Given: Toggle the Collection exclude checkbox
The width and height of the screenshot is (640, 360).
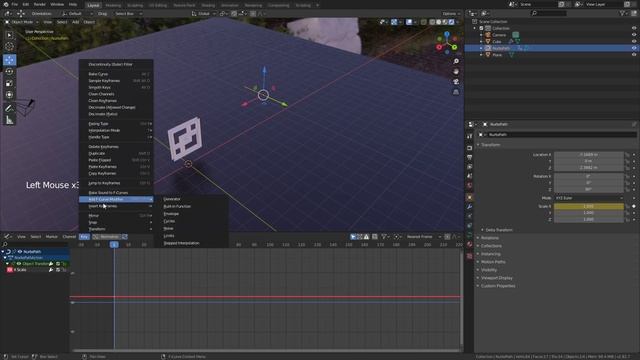Looking at the screenshot, I should click(x=481, y=28).
